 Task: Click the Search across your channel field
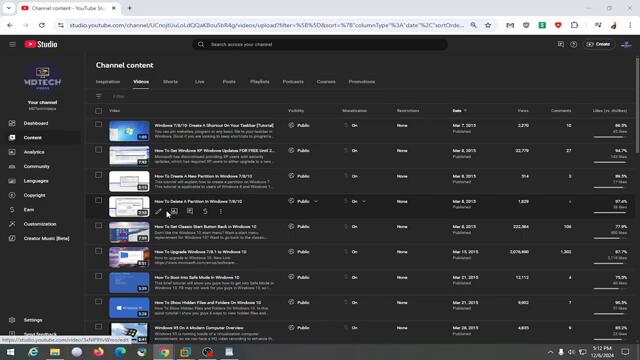(320, 44)
